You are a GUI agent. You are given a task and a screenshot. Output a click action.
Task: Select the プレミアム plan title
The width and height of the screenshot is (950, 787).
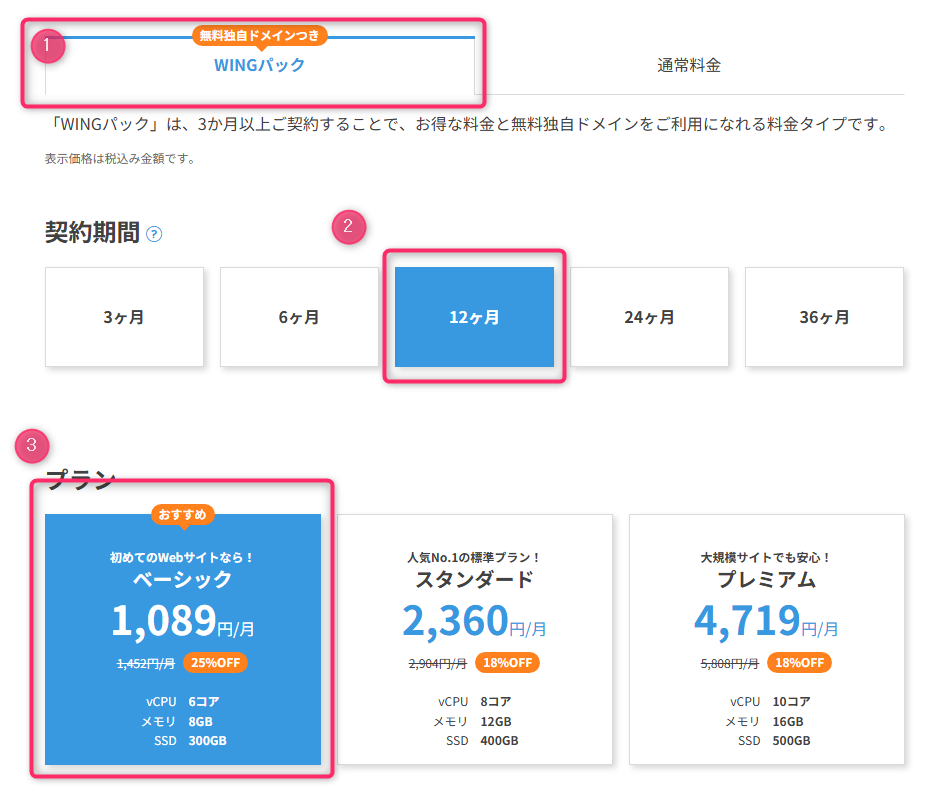tap(767, 580)
